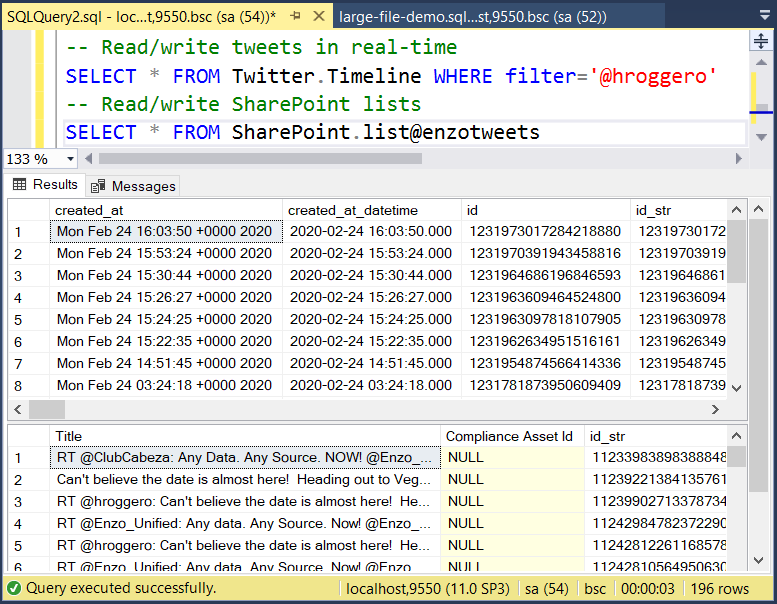Switch to large-file-demo.sql tab
Screen dimensions: 777x604
(472, 17)
